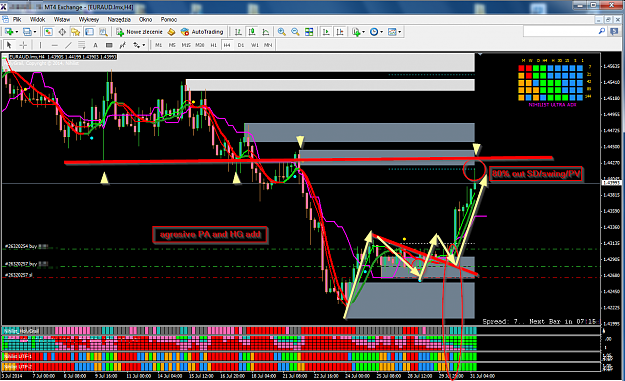Select the text label tool
This screenshot has width=625, height=381.
[x=109, y=45]
